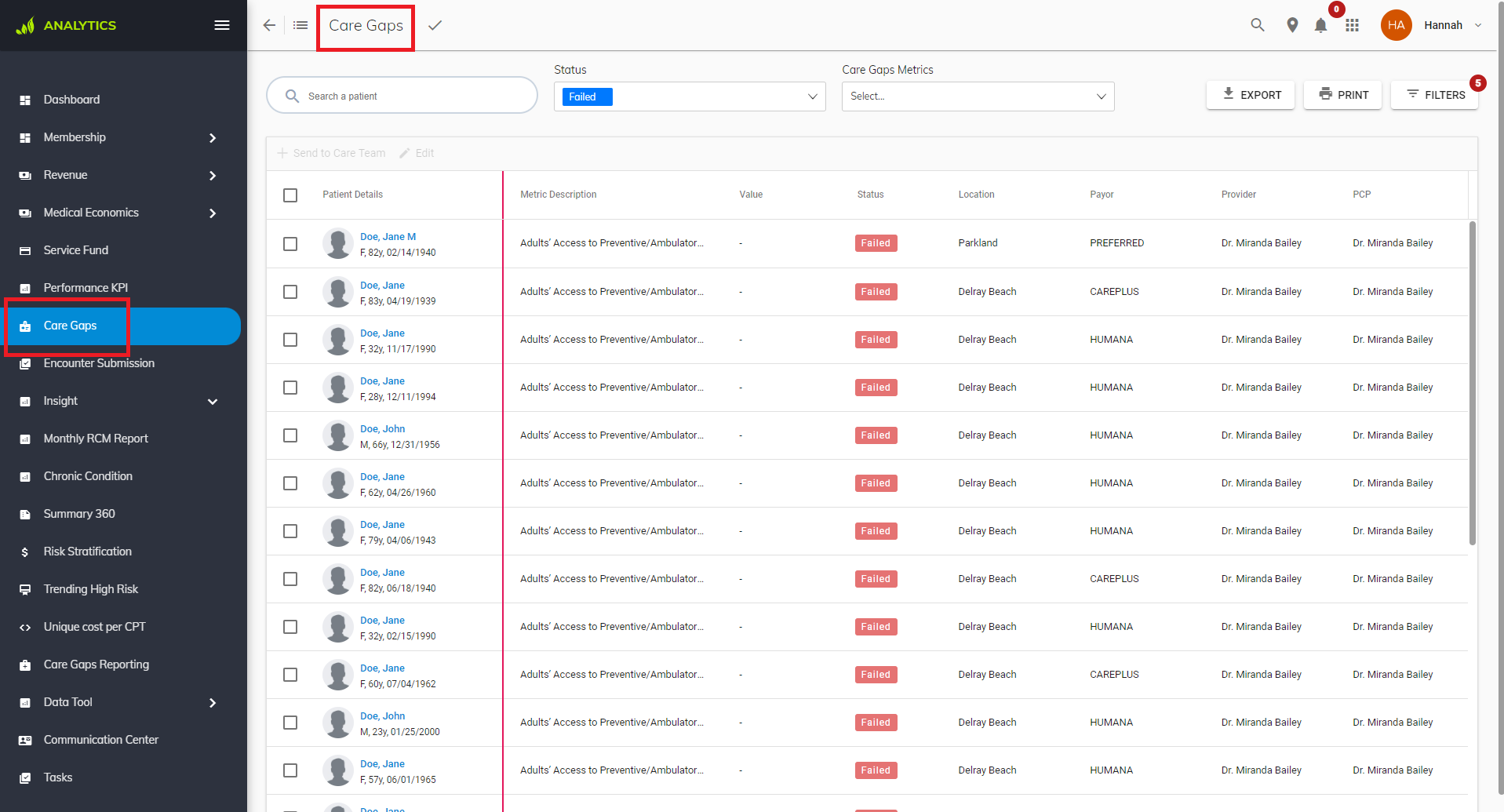Image resolution: width=1504 pixels, height=812 pixels.
Task: Open the list view icon beside Care Gaps title
Action: point(300,25)
